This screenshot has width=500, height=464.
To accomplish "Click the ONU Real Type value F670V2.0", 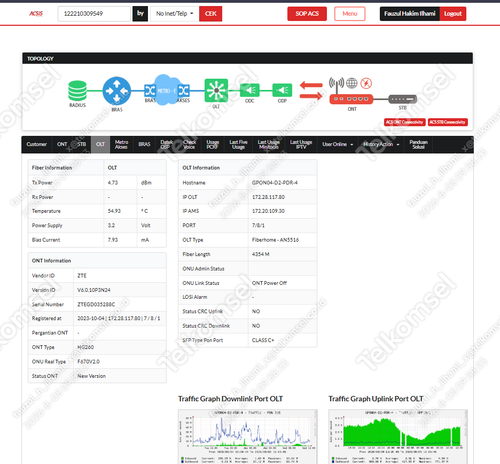I will point(88,362).
